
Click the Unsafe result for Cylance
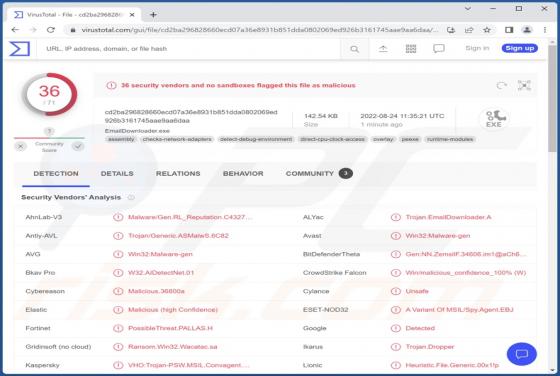[x=417, y=291]
